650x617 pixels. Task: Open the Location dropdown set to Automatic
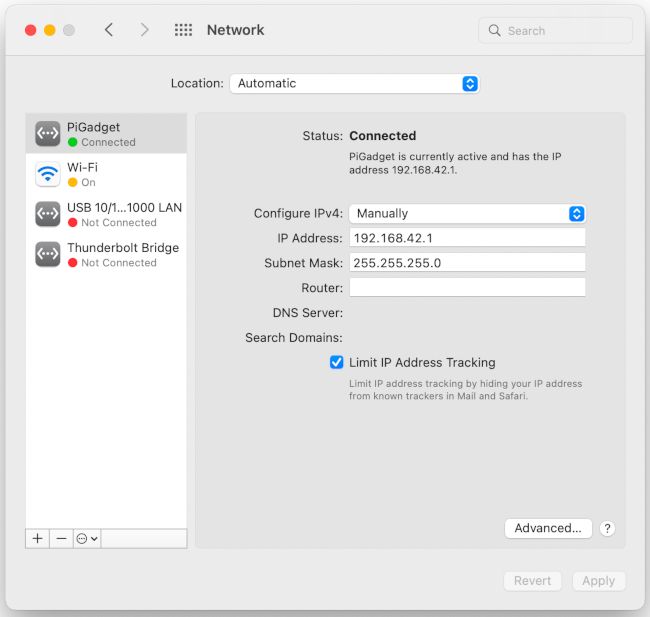tap(354, 84)
